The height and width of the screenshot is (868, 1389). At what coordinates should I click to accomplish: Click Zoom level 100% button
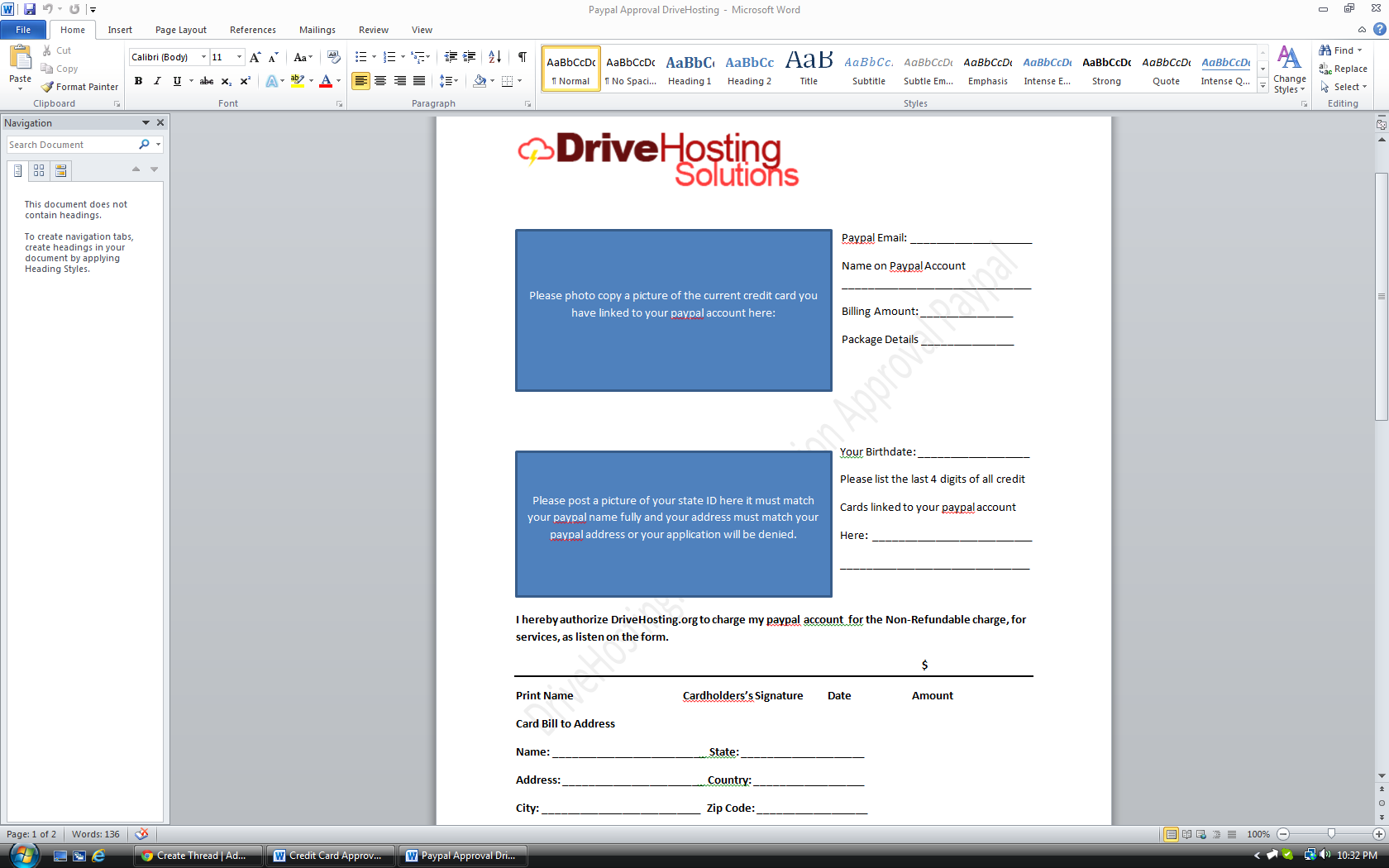pyautogui.click(x=1258, y=834)
